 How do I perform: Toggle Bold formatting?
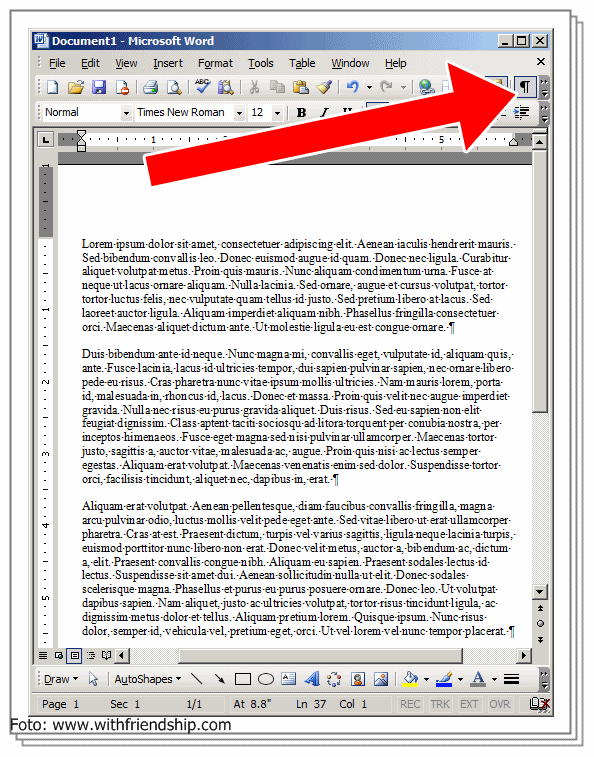(x=301, y=112)
